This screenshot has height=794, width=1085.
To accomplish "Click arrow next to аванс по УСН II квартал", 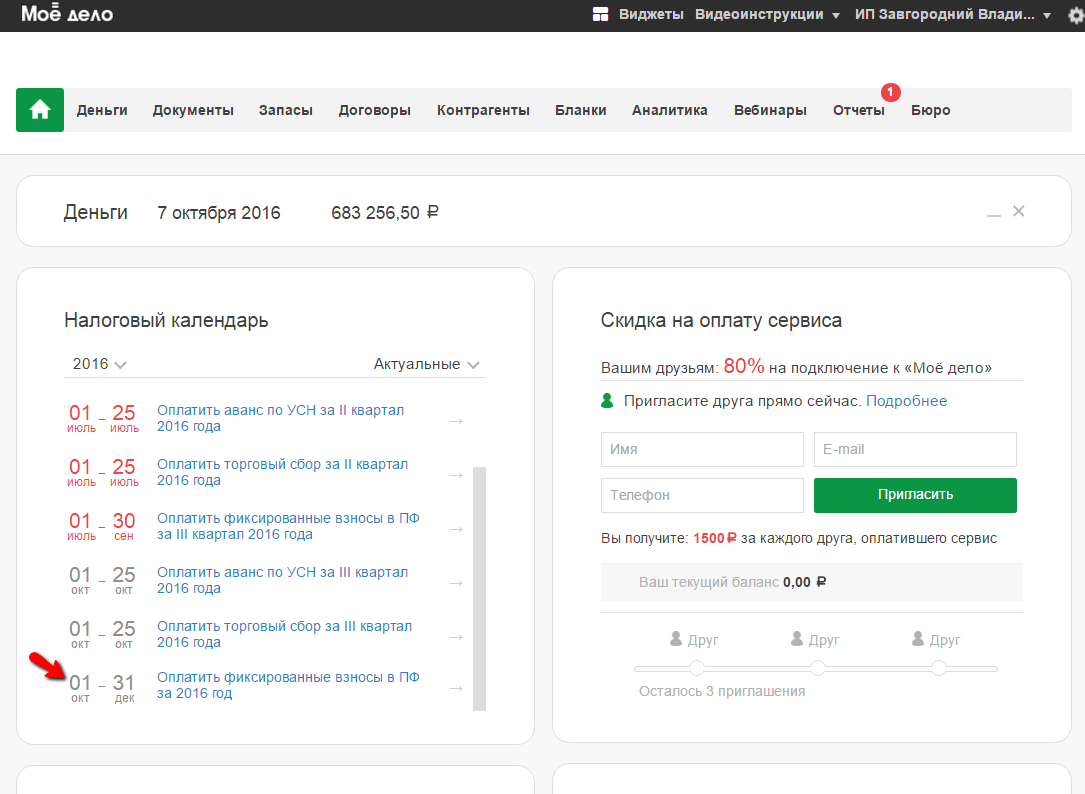I will pyautogui.click(x=456, y=421).
